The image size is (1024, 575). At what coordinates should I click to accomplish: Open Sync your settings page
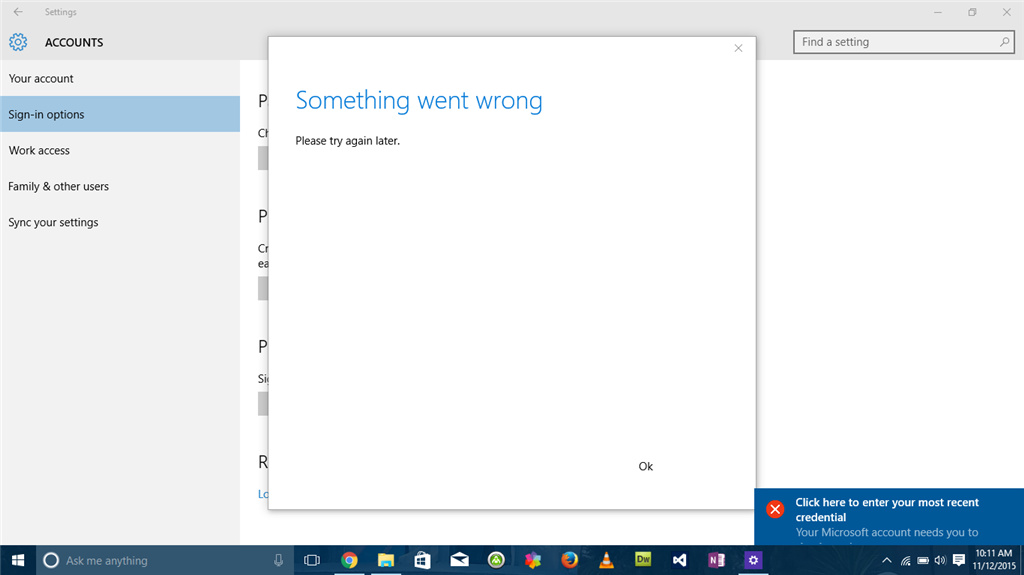(120, 222)
